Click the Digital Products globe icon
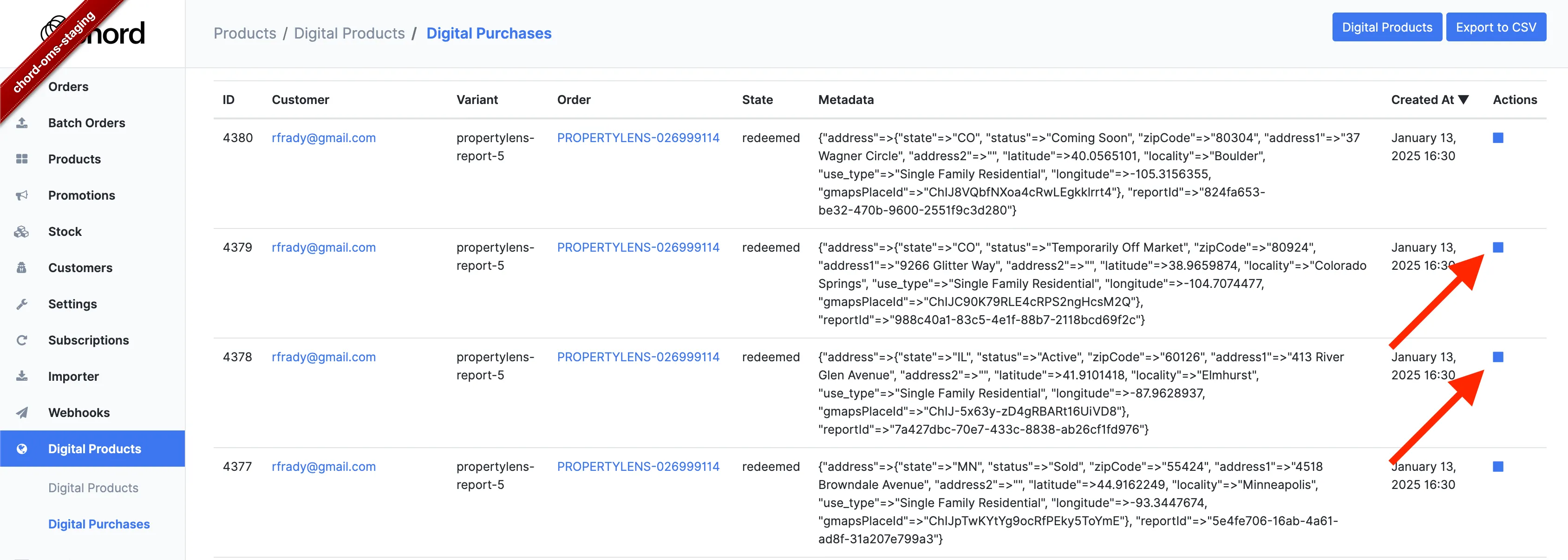1568x560 pixels. tap(22, 449)
